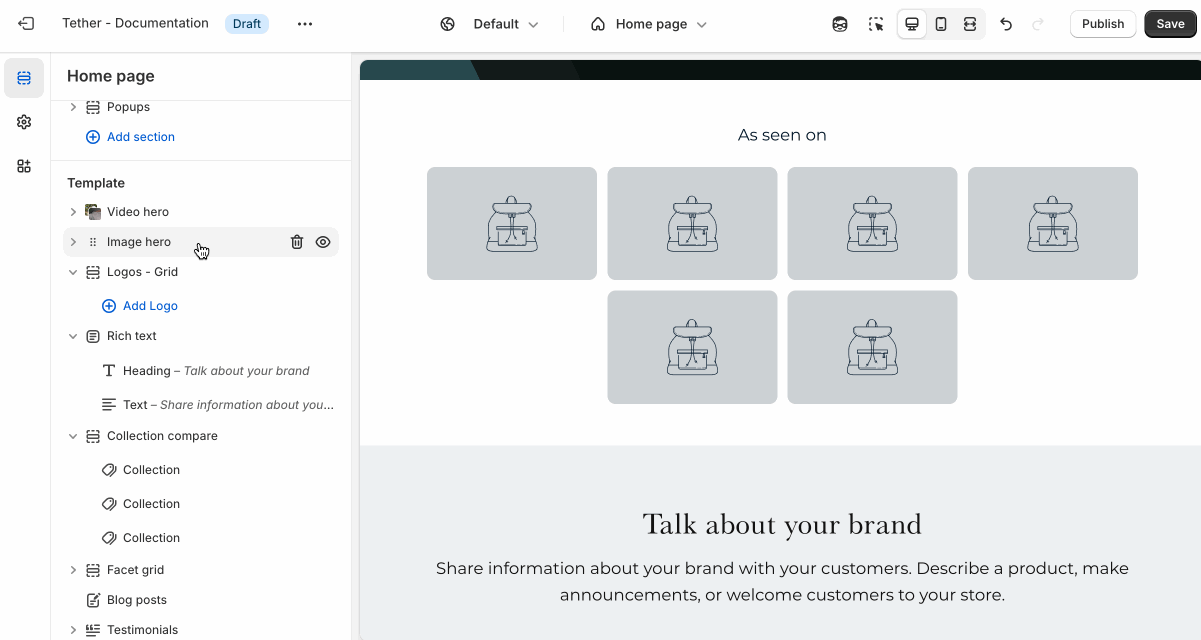Collapse the Rich text section
Screen dimensions: 1201x640
click(x=73, y=336)
